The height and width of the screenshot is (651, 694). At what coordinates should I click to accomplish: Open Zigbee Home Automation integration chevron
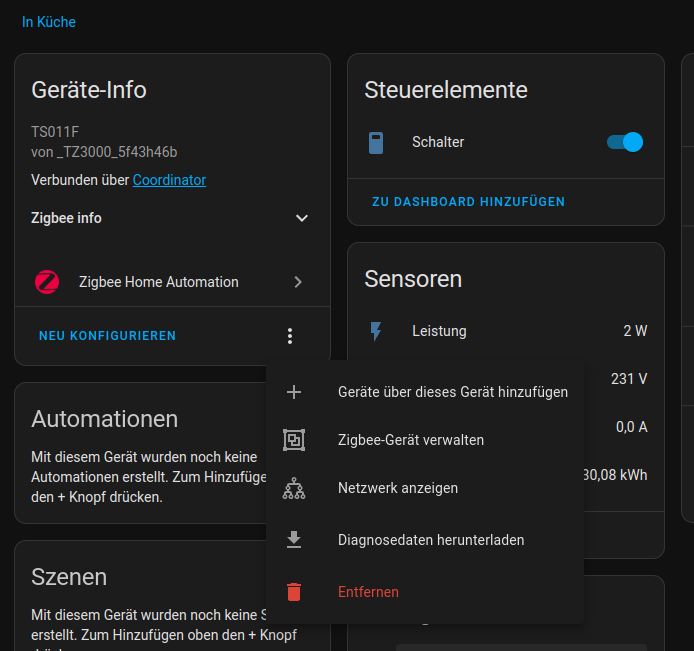click(x=298, y=282)
